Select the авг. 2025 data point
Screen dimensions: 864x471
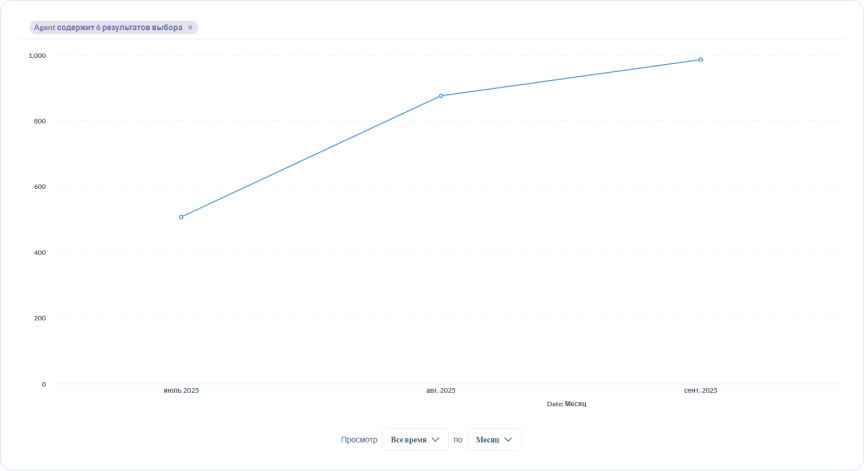pyautogui.click(x=441, y=96)
